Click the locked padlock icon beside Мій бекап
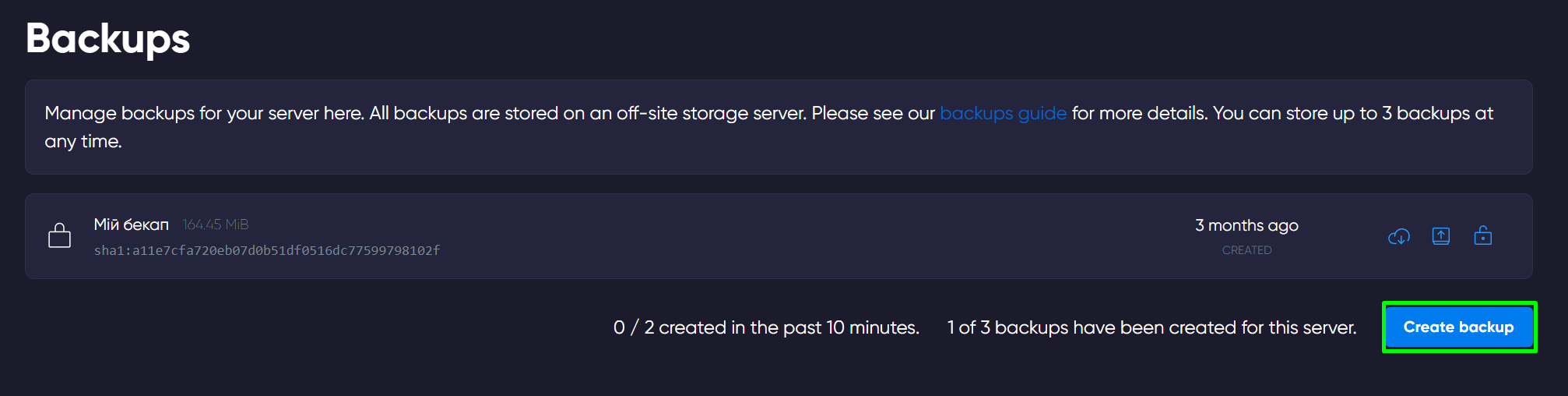Screen dimensions: 1568x396 pyautogui.click(x=59, y=235)
